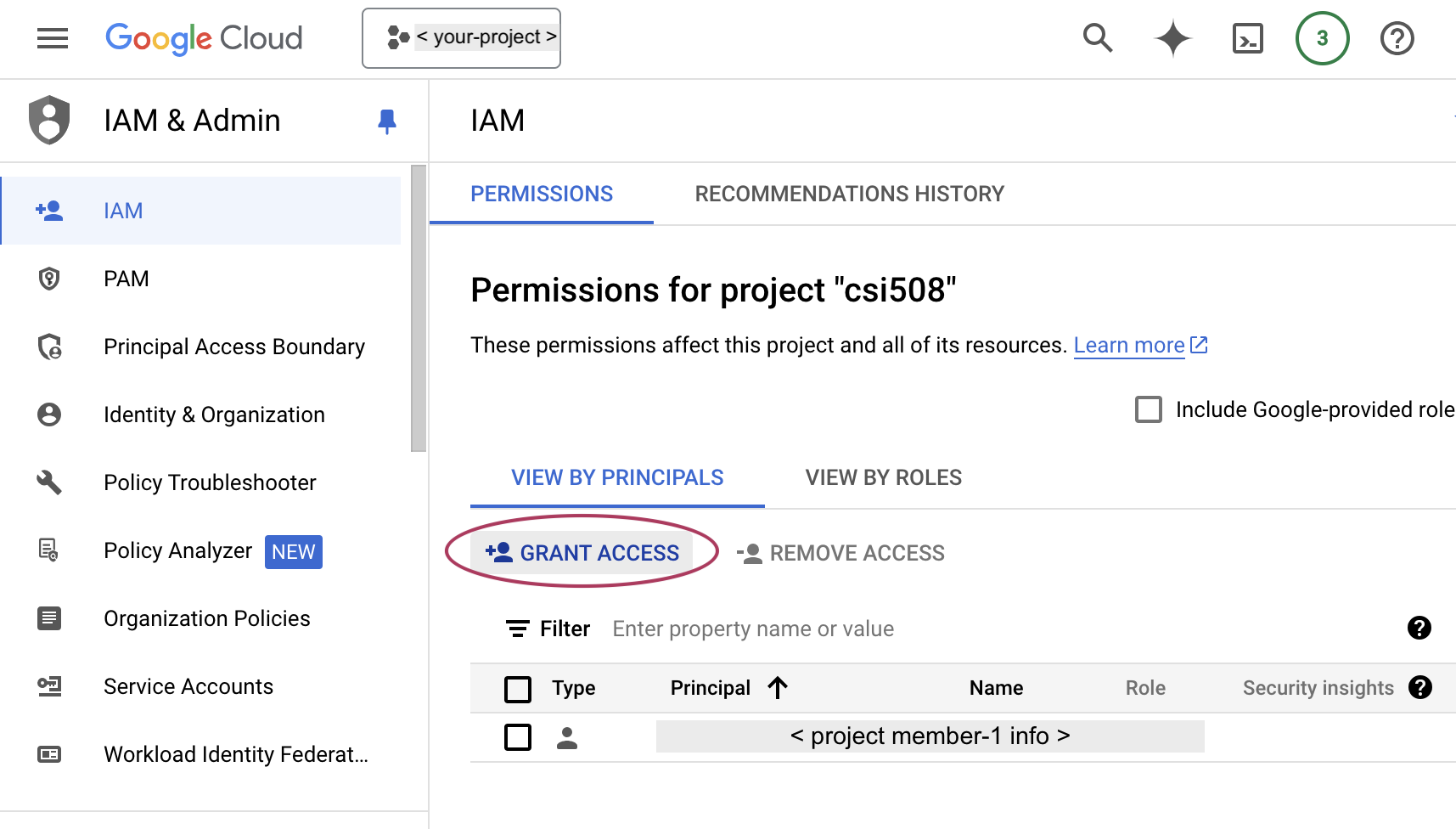
Task: Click the Identity & Organization person icon
Action: coord(49,414)
